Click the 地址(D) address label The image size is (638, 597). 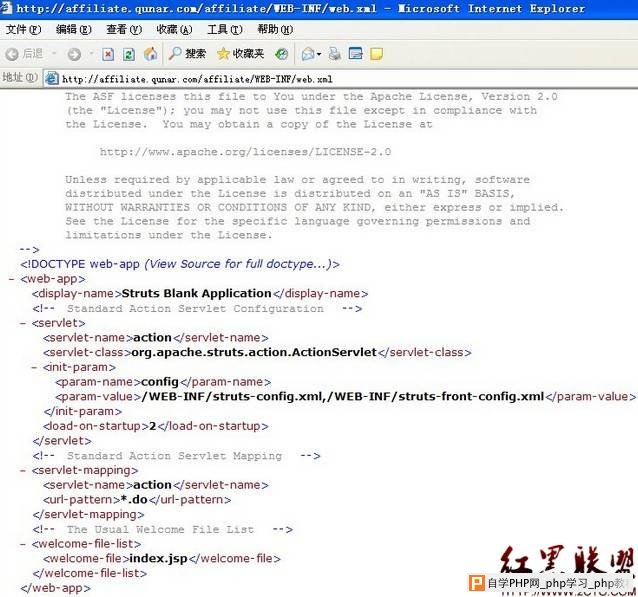[x=20, y=77]
